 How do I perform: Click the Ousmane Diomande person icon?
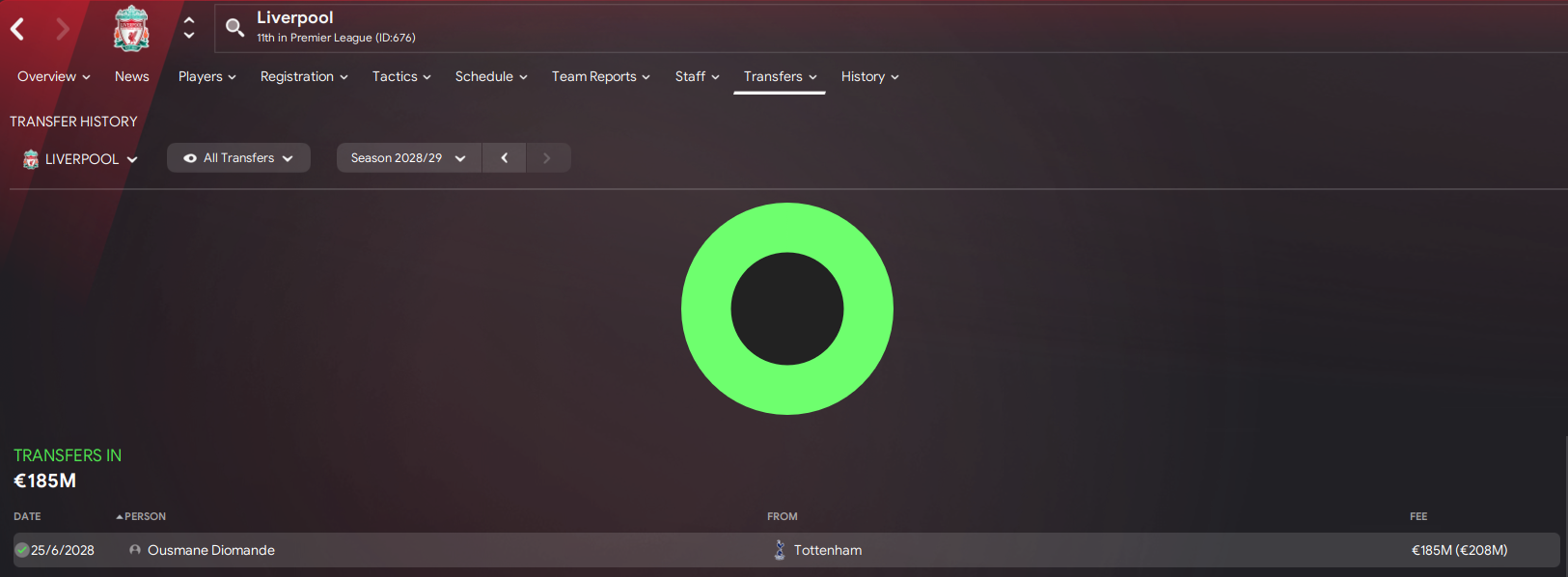click(x=135, y=550)
